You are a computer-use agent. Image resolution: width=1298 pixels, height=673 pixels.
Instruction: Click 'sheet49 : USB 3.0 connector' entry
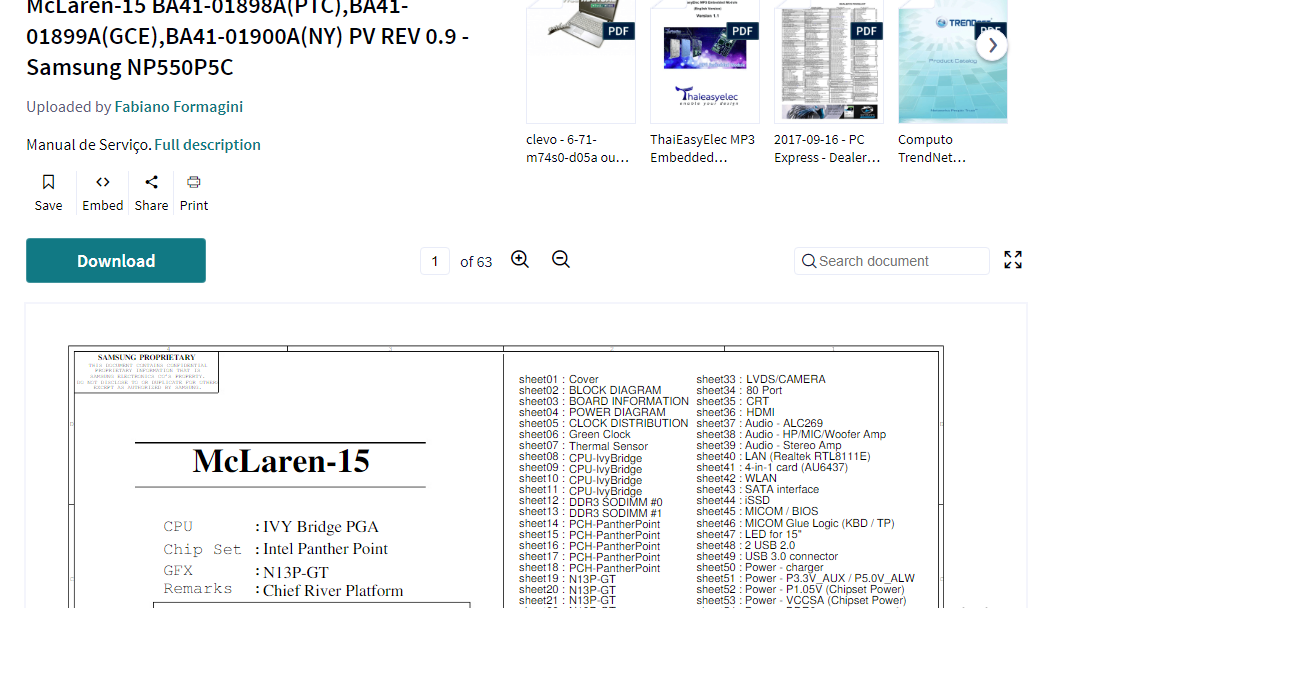pos(767,556)
